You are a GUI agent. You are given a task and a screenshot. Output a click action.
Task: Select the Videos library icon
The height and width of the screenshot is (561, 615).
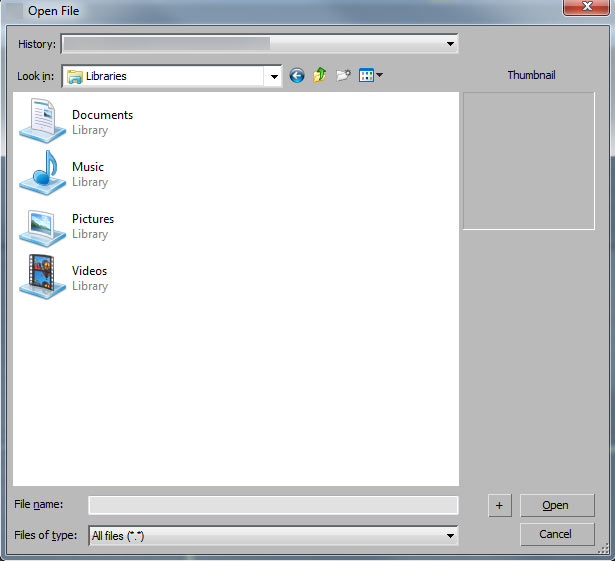pyautogui.click(x=42, y=277)
